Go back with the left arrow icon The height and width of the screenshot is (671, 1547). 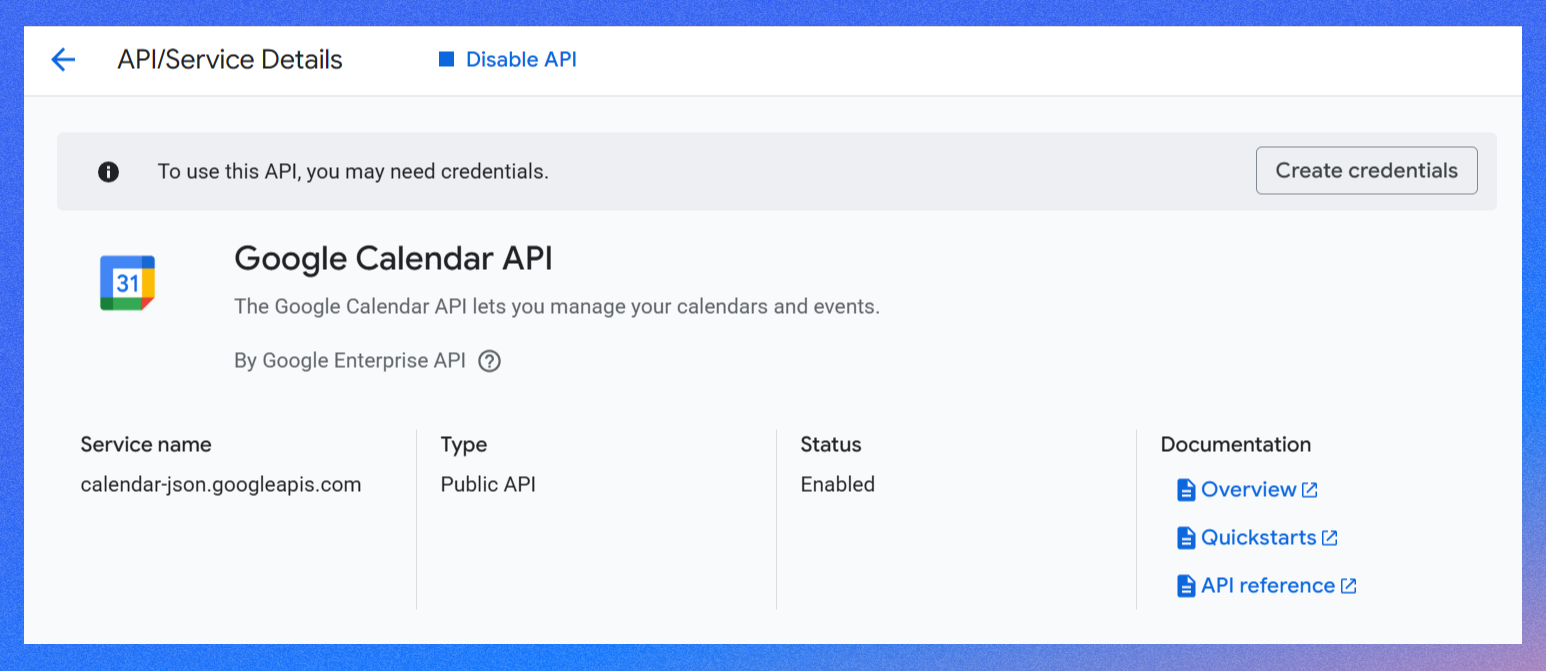[63, 60]
